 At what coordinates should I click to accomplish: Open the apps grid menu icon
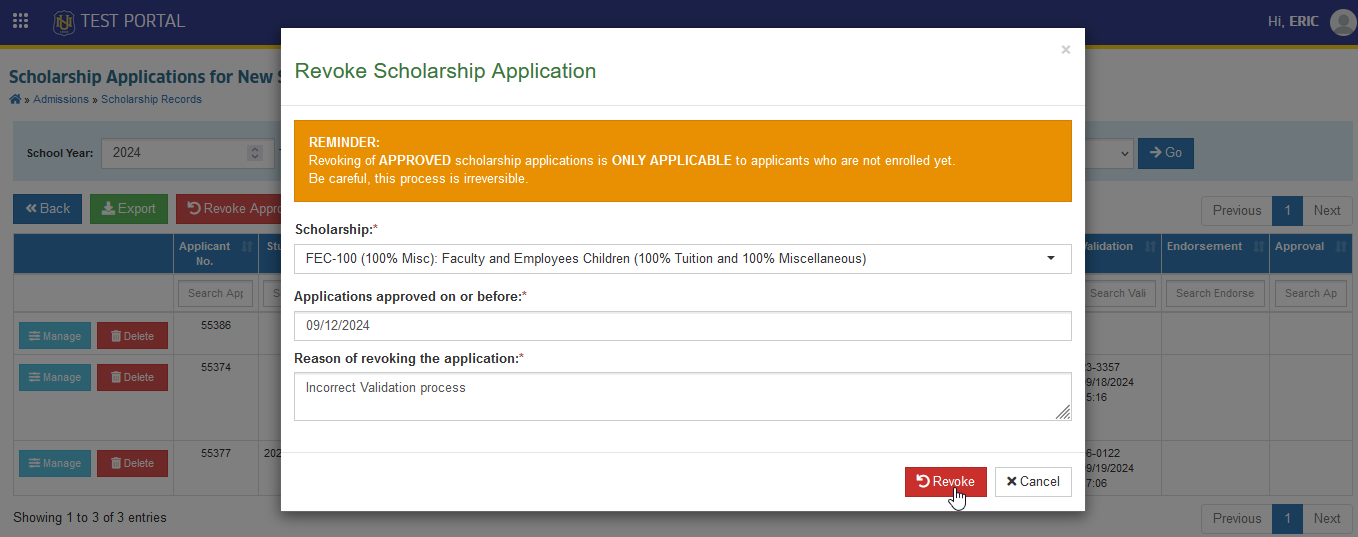point(20,21)
